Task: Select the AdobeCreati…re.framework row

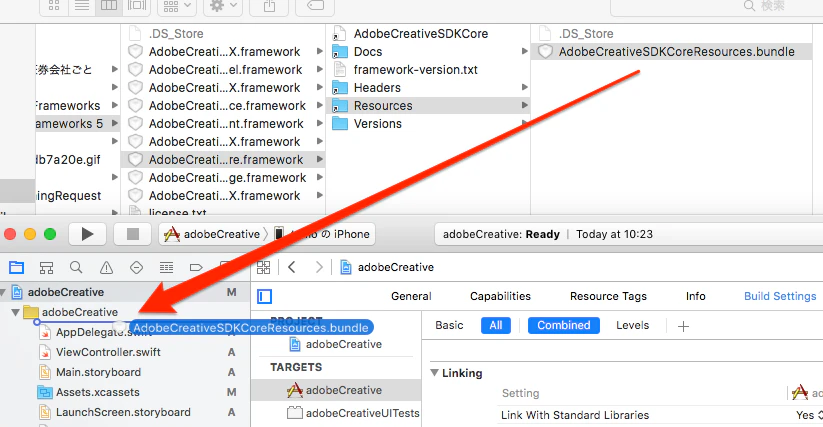Action: (x=223, y=159)
